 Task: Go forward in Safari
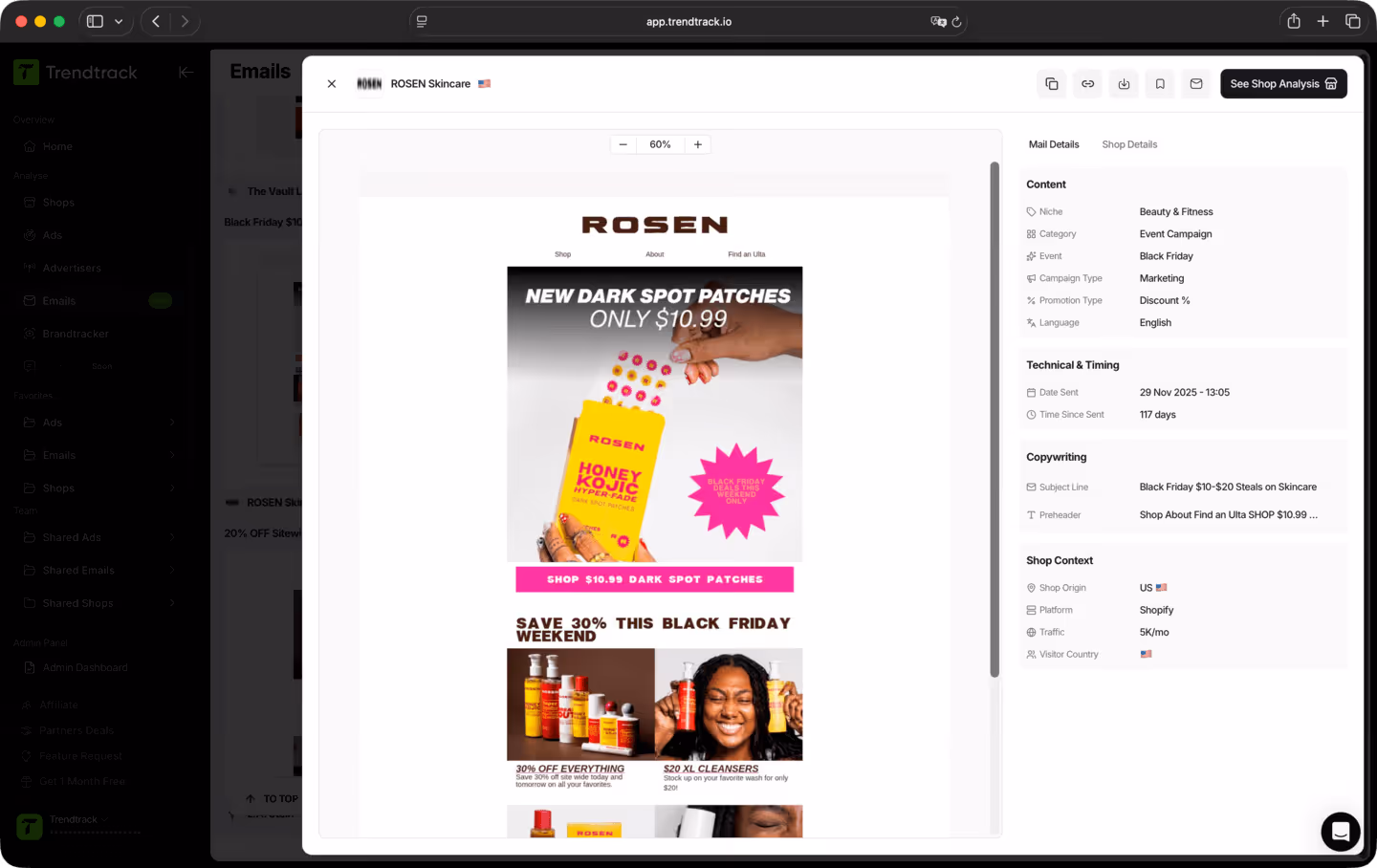[185, 21]
